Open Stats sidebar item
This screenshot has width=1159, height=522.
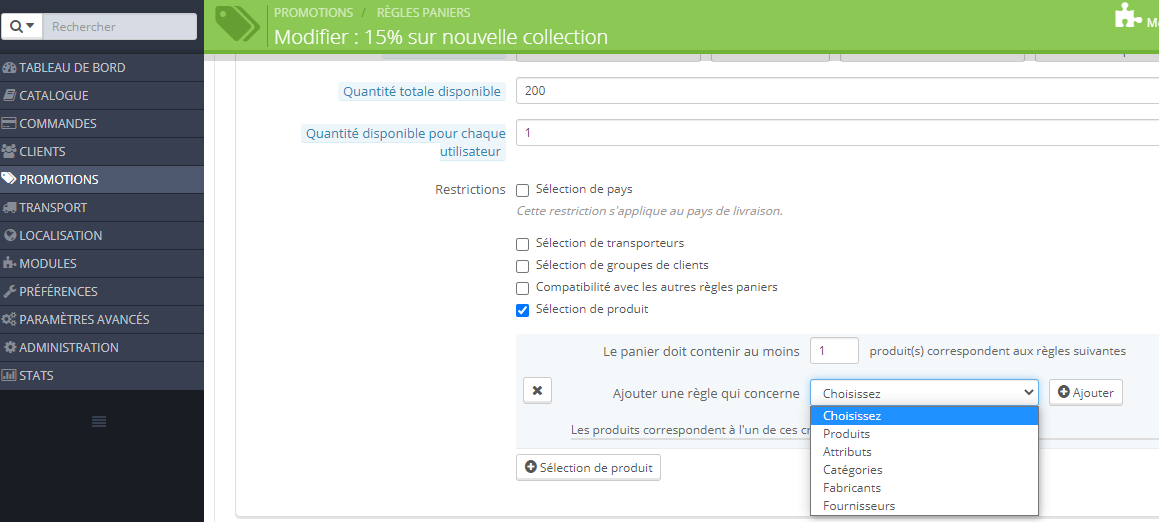click(102, 376)
